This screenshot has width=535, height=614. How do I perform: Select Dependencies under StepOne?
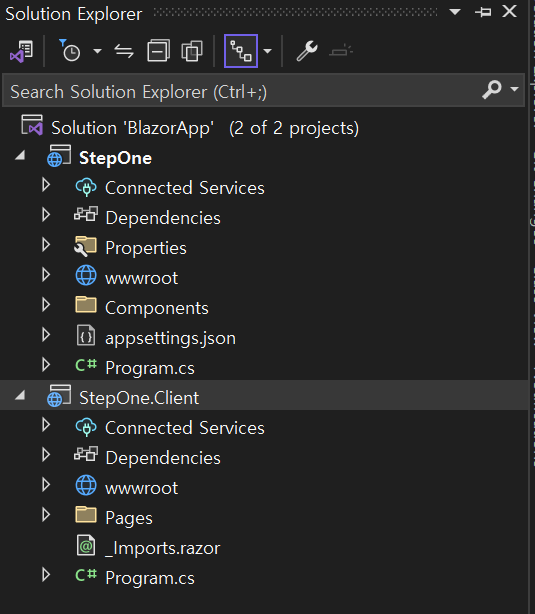[x=163, y=218]
